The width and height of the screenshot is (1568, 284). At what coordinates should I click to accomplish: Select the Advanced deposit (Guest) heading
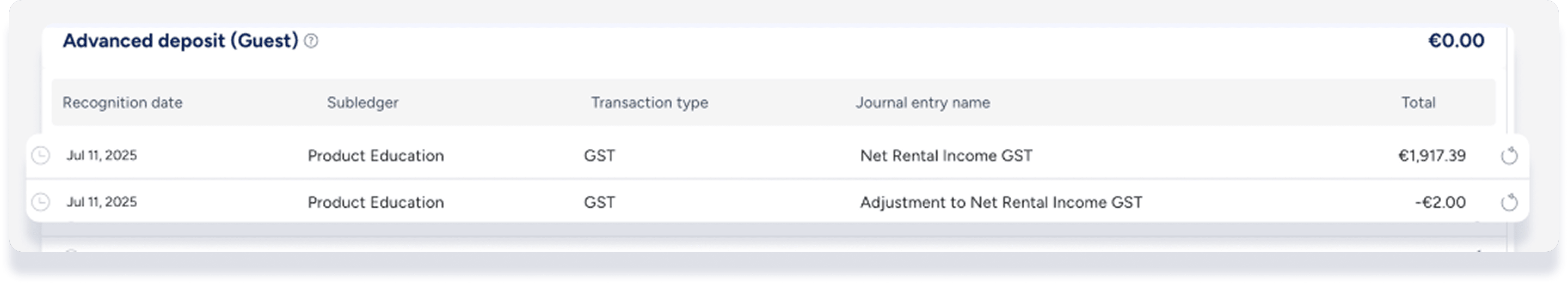tap(181, 41)
